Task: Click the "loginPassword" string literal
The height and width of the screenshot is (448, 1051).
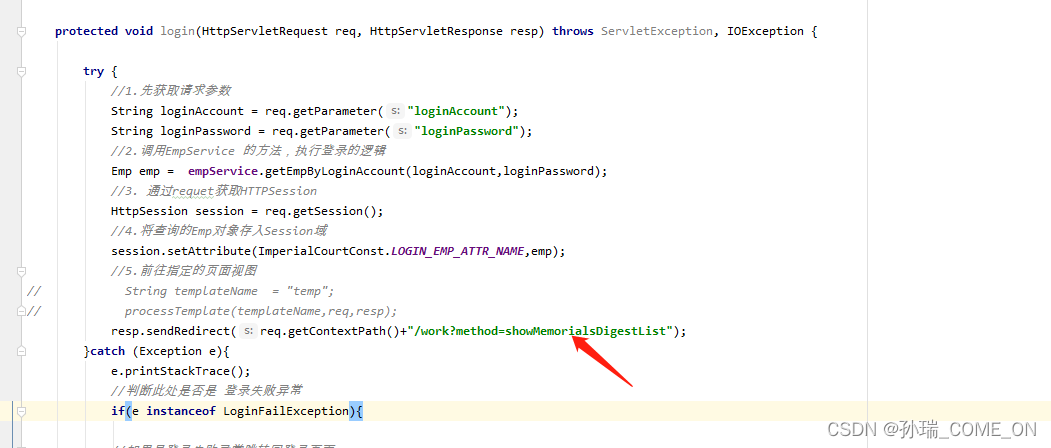Action: click(467, 131)
